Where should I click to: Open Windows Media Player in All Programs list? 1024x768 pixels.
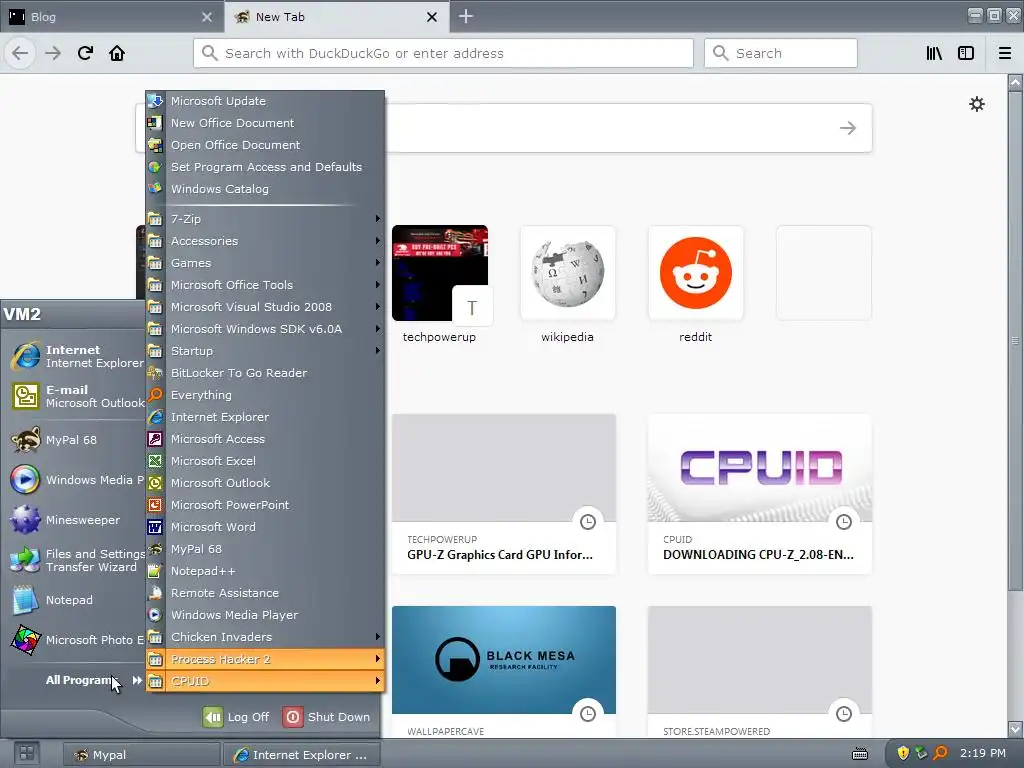[265, 615]
